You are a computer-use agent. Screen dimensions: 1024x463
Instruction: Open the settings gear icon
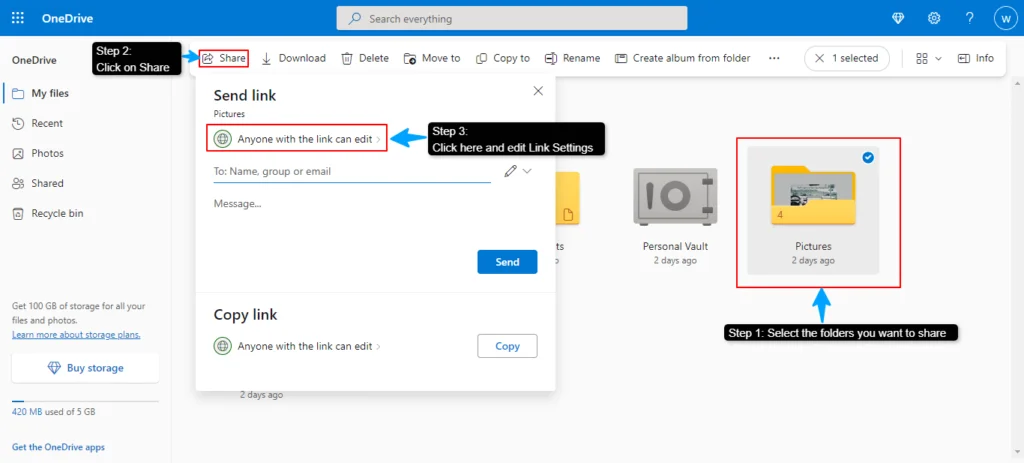934,18
